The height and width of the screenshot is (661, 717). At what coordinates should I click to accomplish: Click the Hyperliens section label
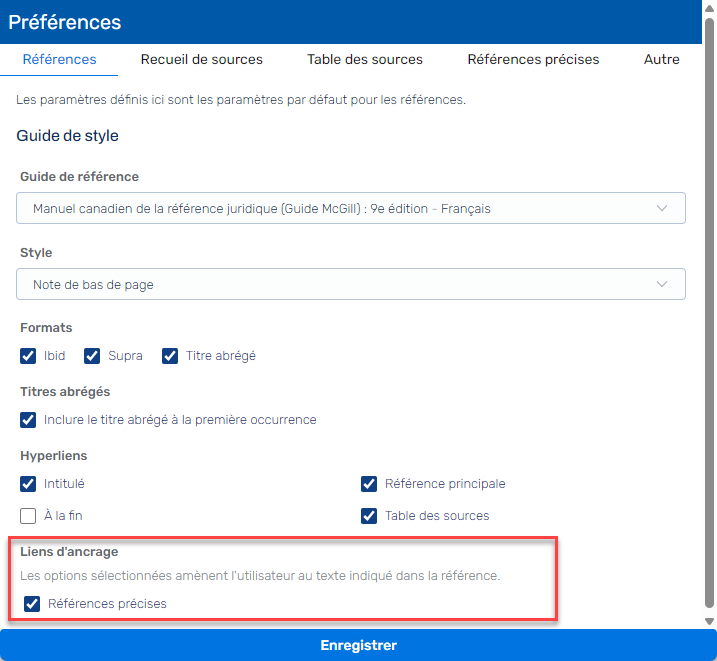[54, 456]
